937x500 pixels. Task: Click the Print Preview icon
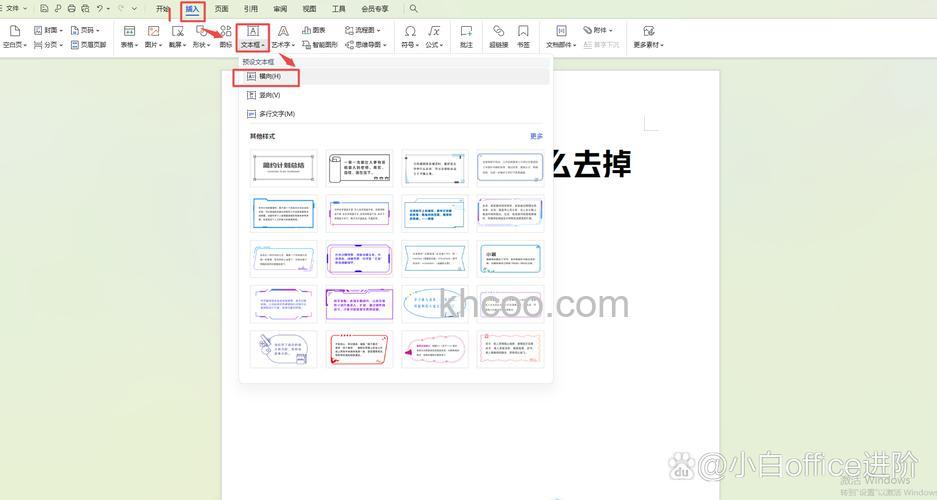(x=85, y=8)
